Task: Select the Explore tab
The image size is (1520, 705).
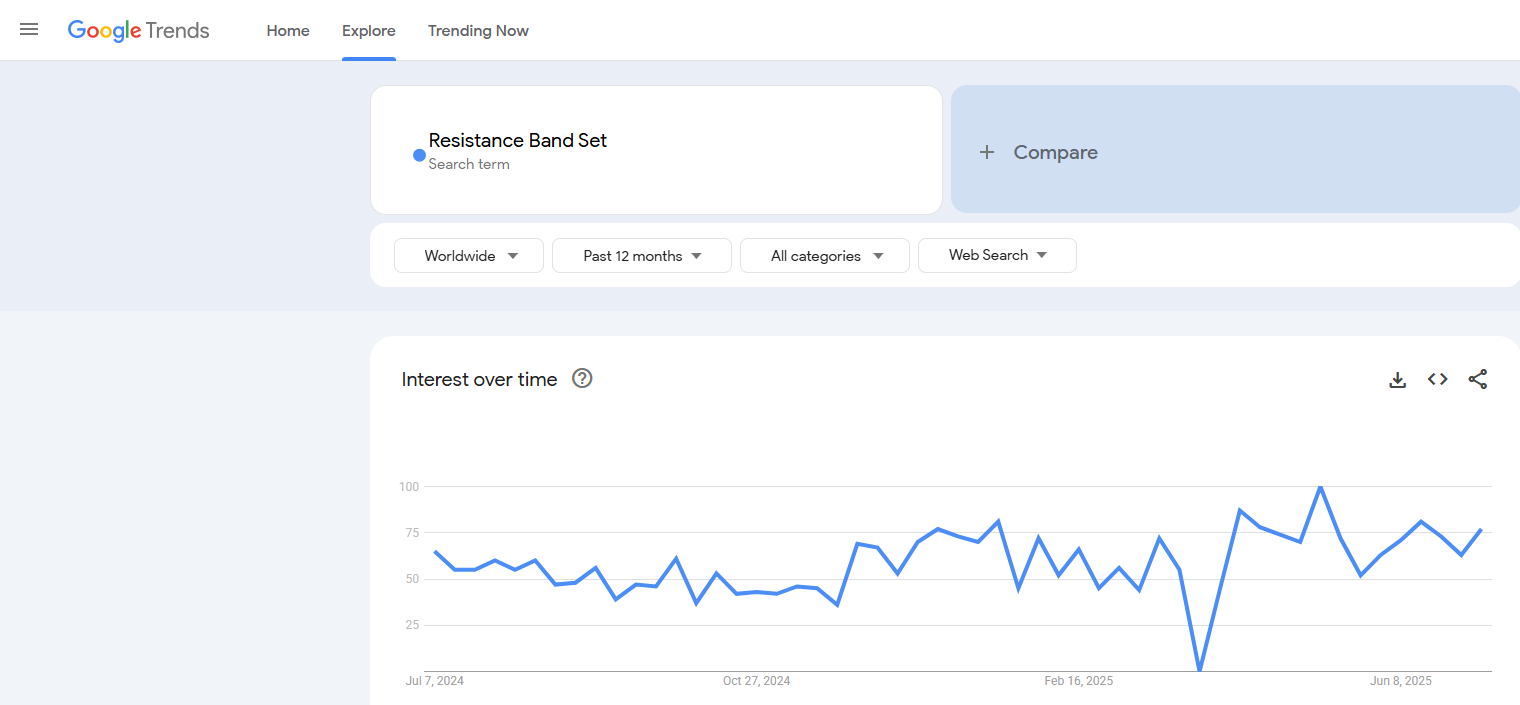Action: coord(368,31)
